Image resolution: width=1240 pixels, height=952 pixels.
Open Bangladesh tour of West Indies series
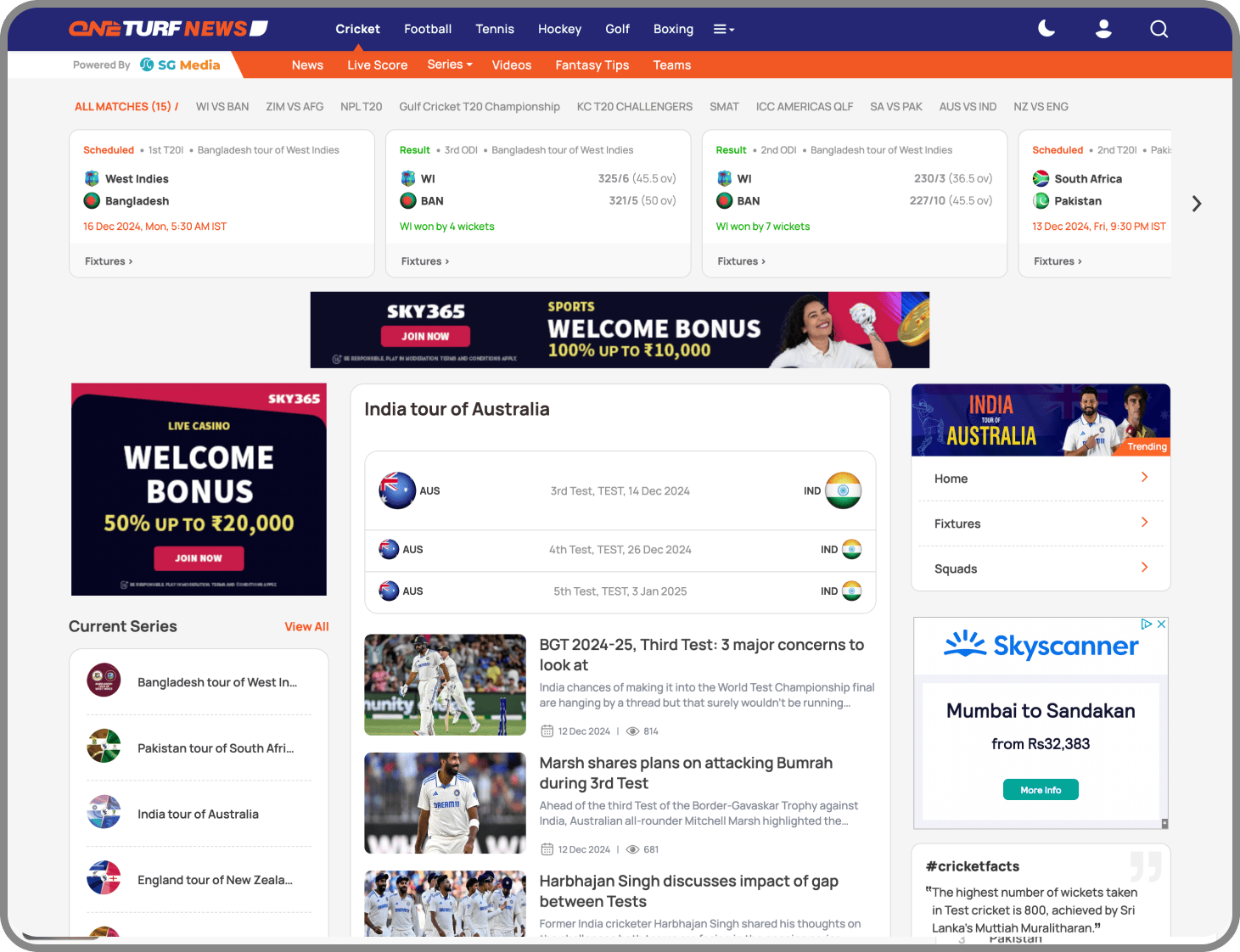click(199, 682)
